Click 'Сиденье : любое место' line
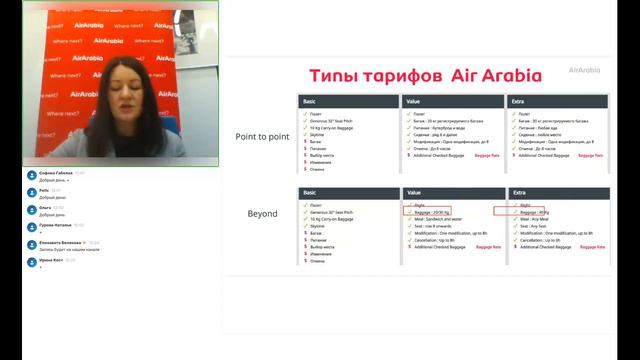 click(540, 135)
